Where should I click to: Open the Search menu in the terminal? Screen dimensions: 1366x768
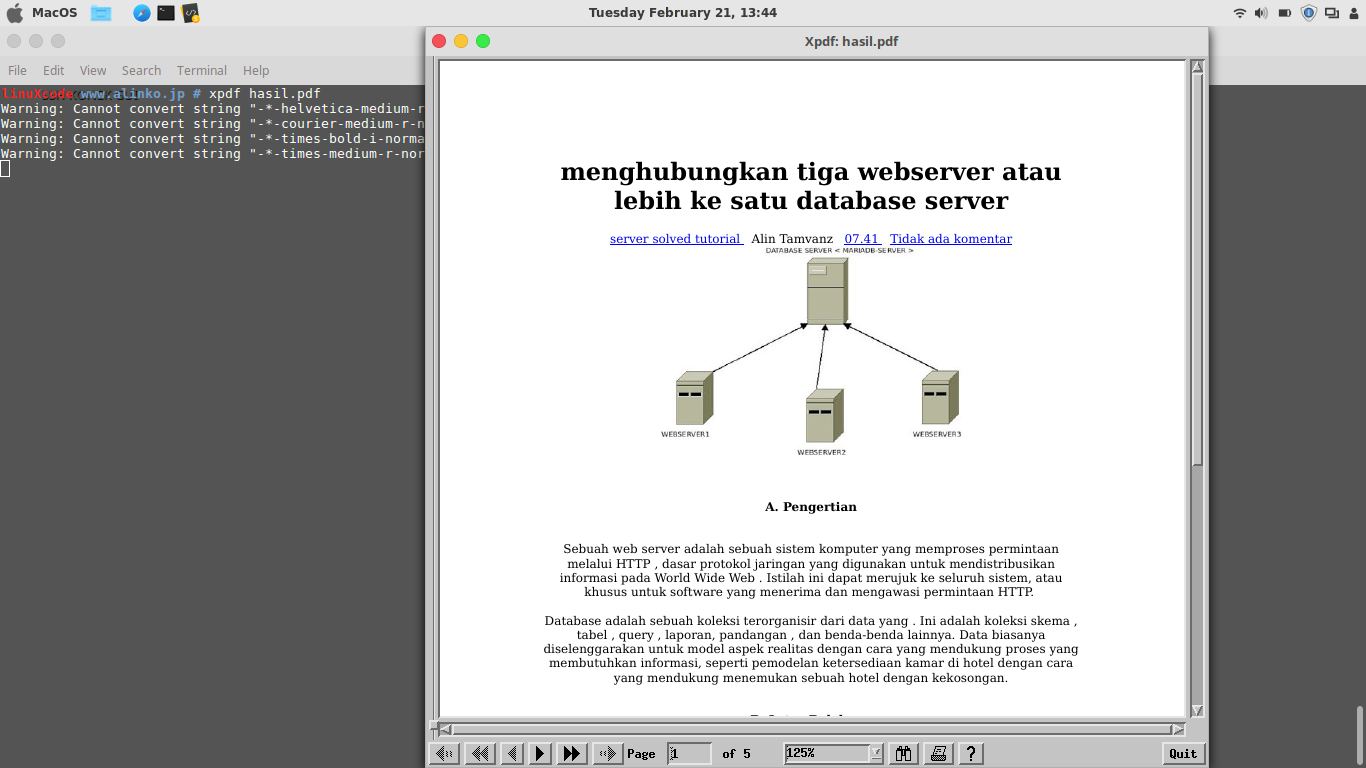(x=141, y=71)
